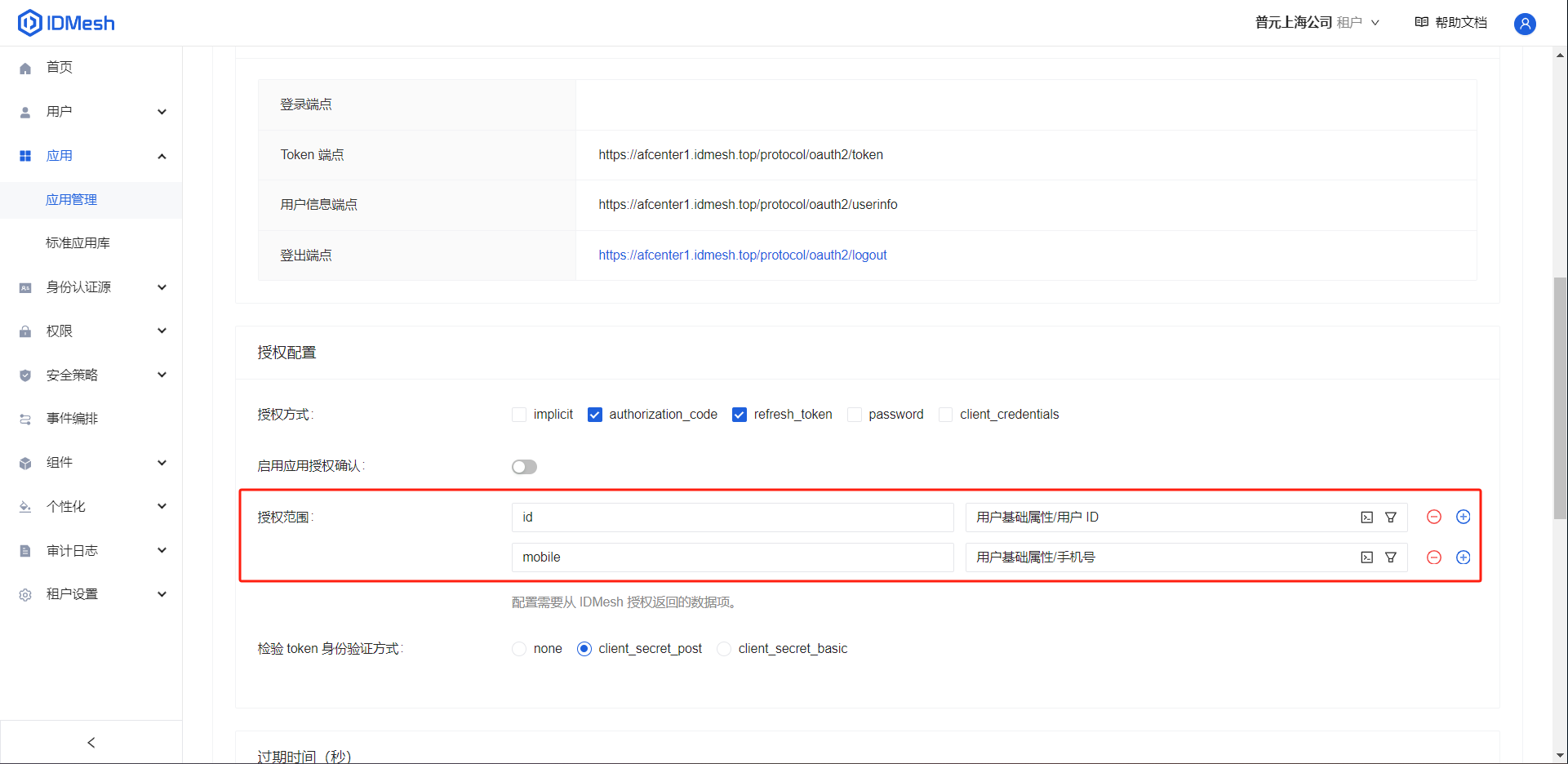This screenshot has width=1568, height=764.
Task: Select the client_secret_basic radio option
Action: click(x=724, y=649)
